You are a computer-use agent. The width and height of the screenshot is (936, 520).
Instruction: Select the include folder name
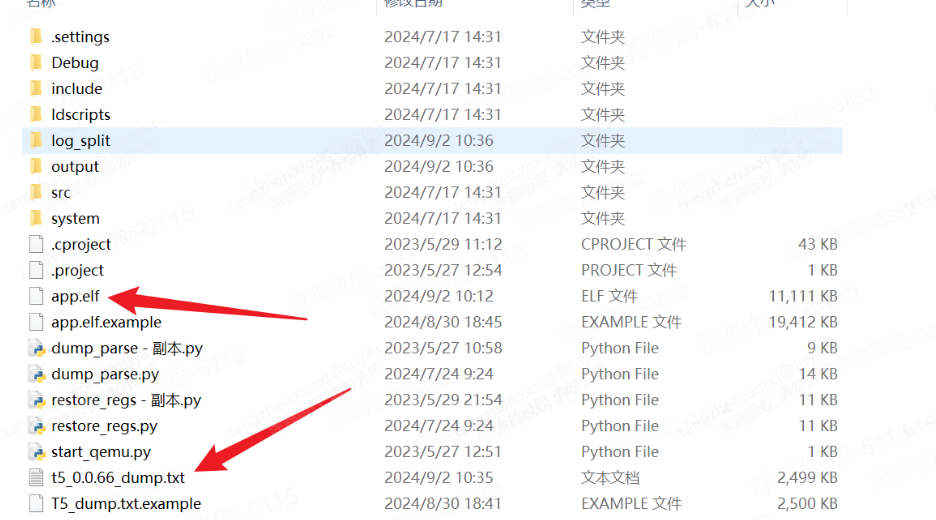[76, 89]
